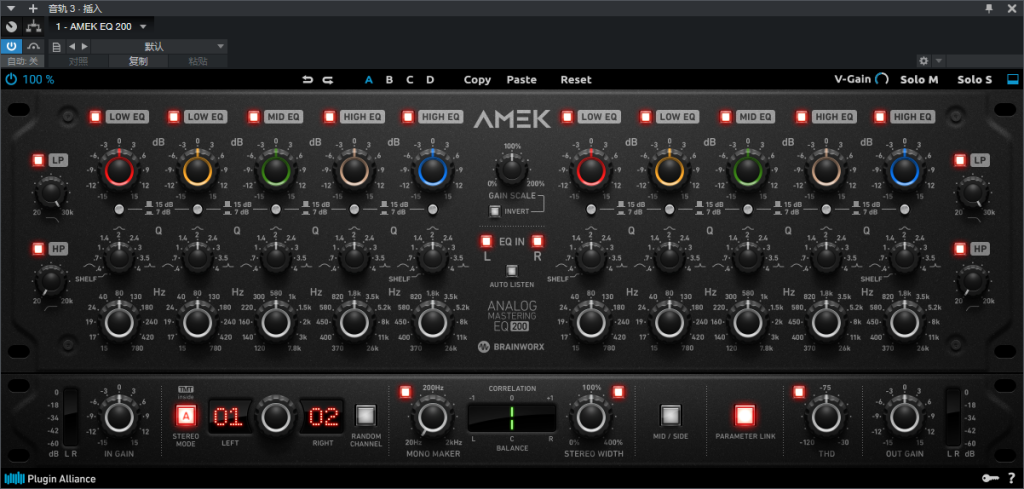Click the TMT inside badge
The height and width of the screenshot is (489, 1024).
185,392
